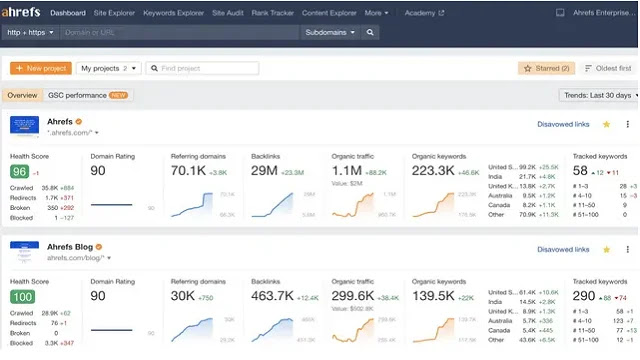This screenshot has width=640, height=360.
Task: Expand the My projects dropdown
Action: 109,68
